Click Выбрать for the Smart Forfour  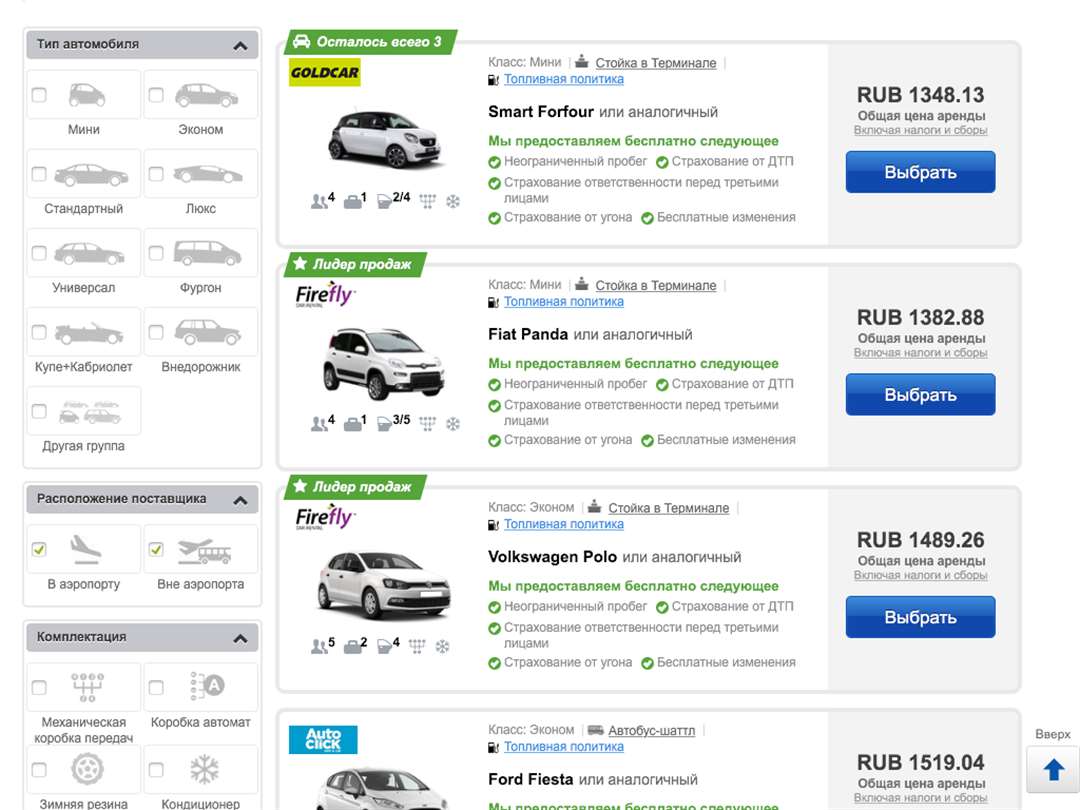point(920,172)
